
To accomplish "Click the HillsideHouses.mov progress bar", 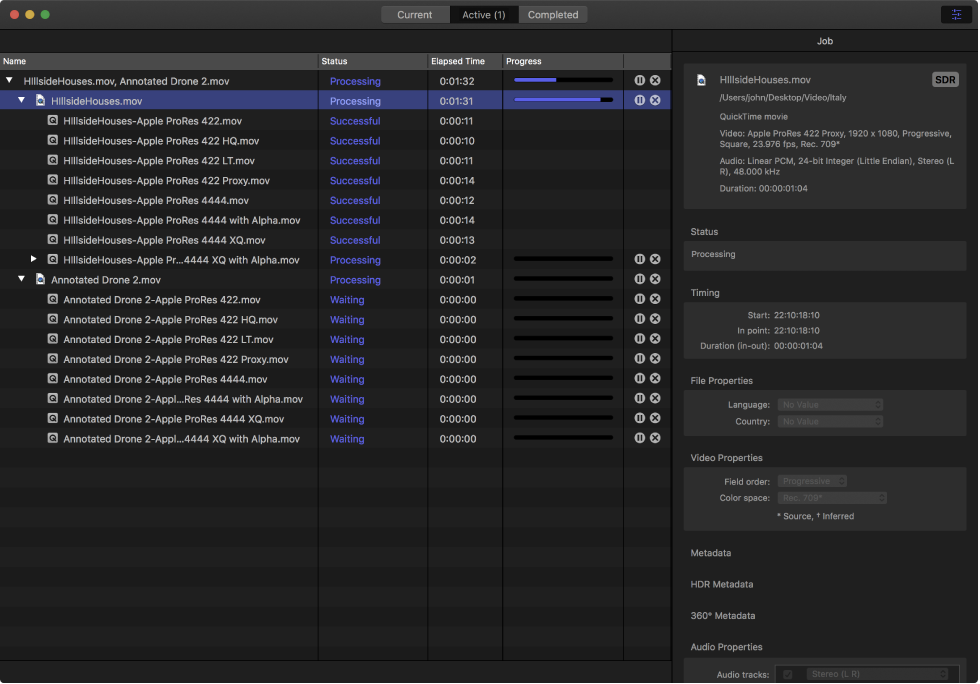I will (563, 100).
